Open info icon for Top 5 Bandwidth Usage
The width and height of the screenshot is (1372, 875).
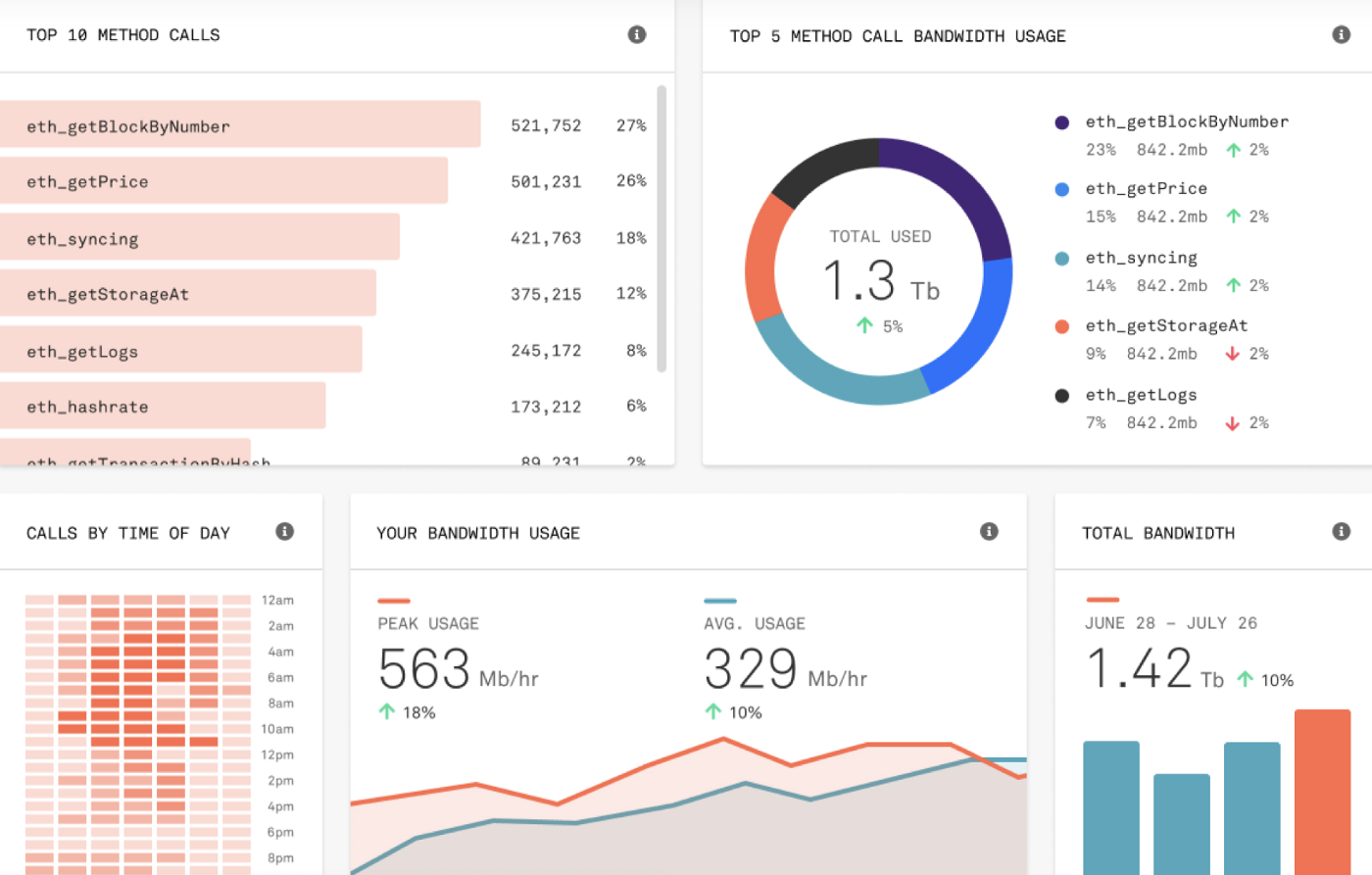1341,35
